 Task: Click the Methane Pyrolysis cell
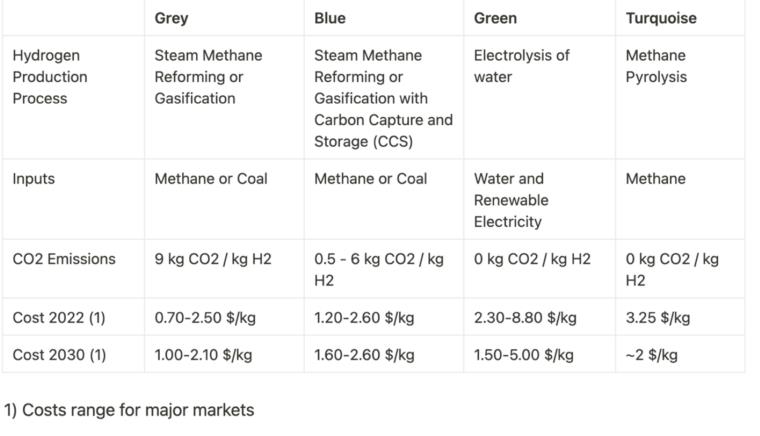tap(656, 66)
